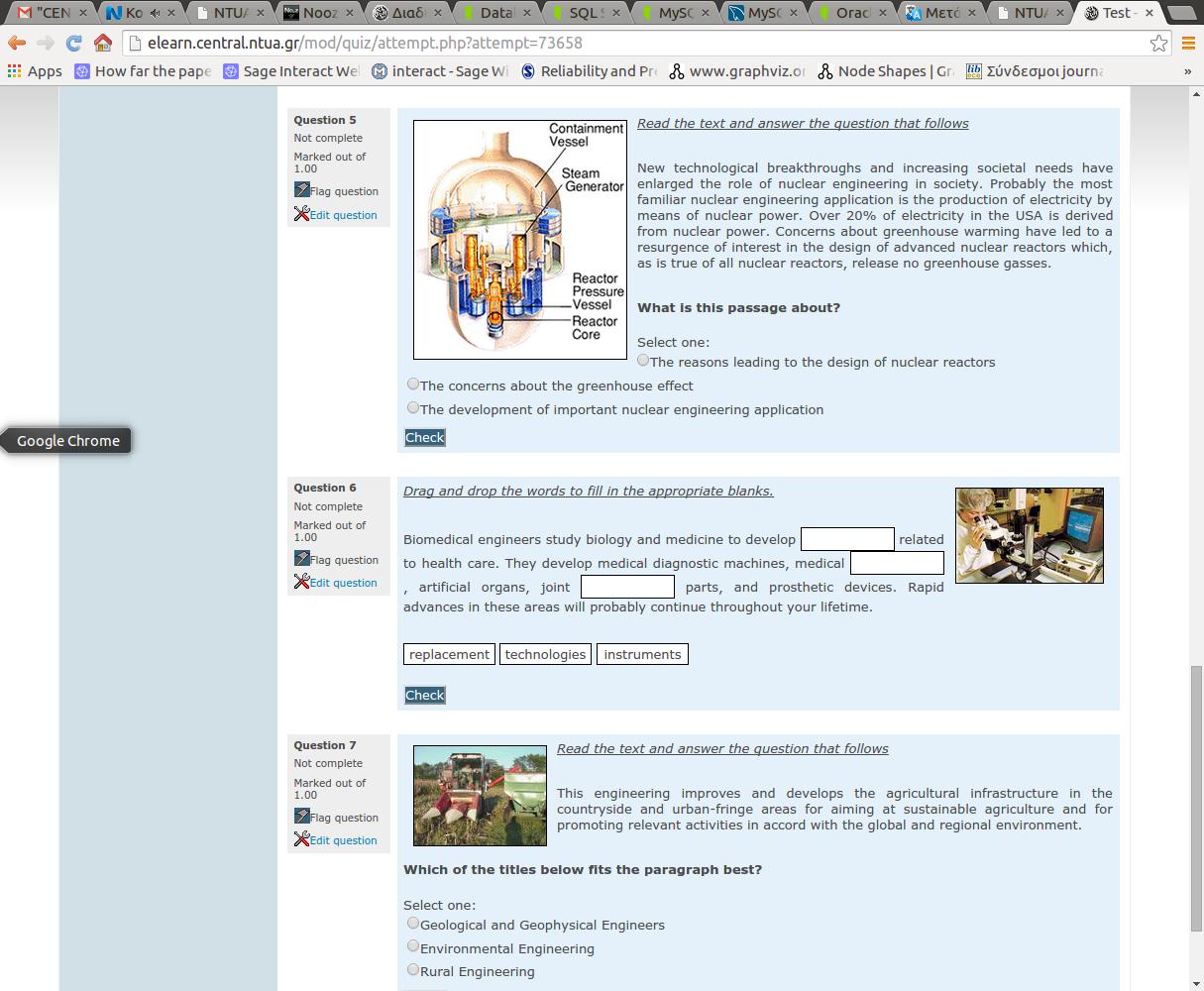Choose 'The reasons leading to the design' option
1204x991 pixels.
coord(643,360)
